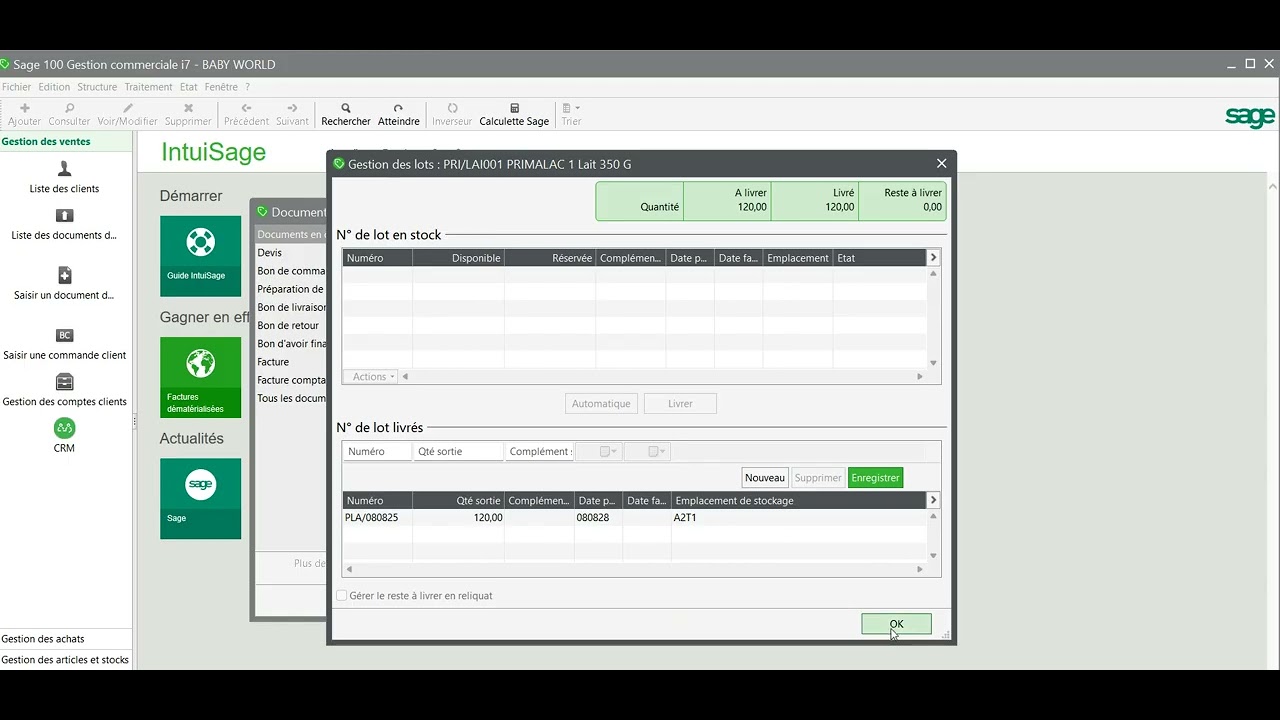Open Gestion des achats sidebar section
Viewport: 1280px width, 720px height.
click(x=66, y=639)
